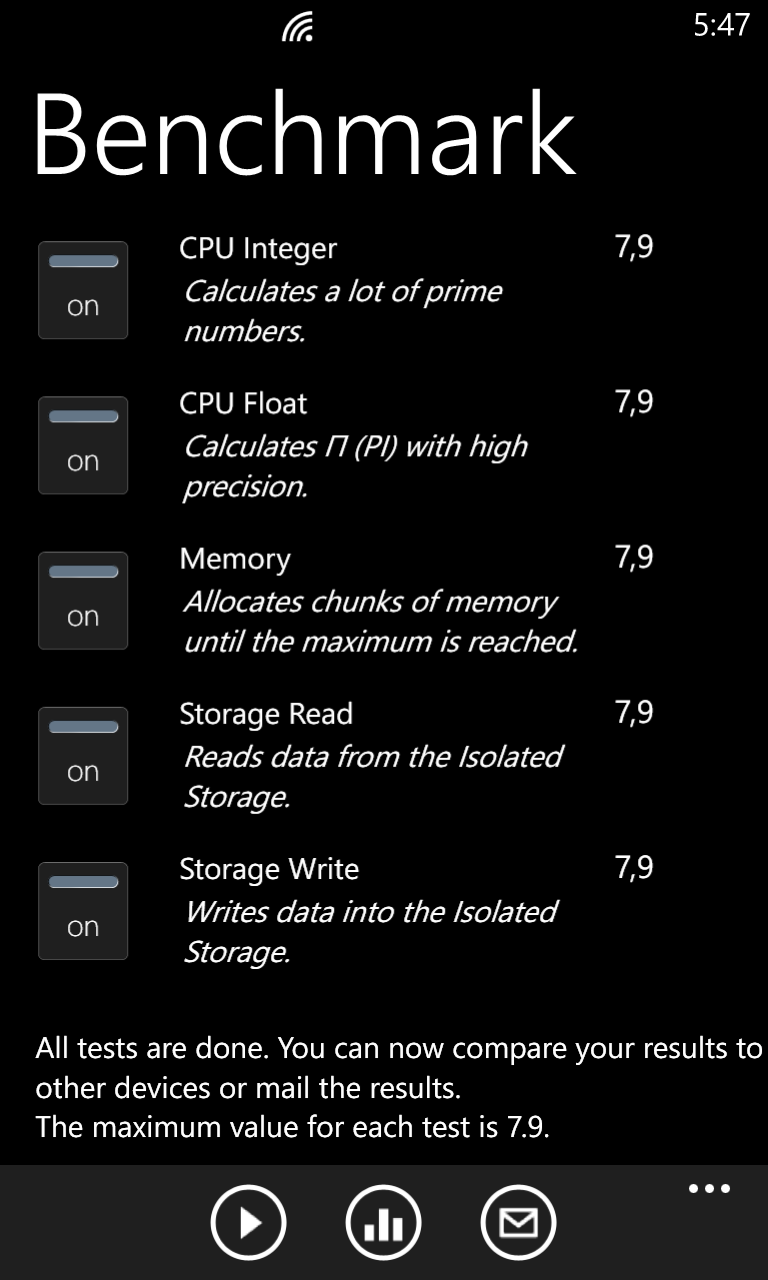Tap the Benchmark page title
The image size is (768, 1280).
tap(304, 134)
